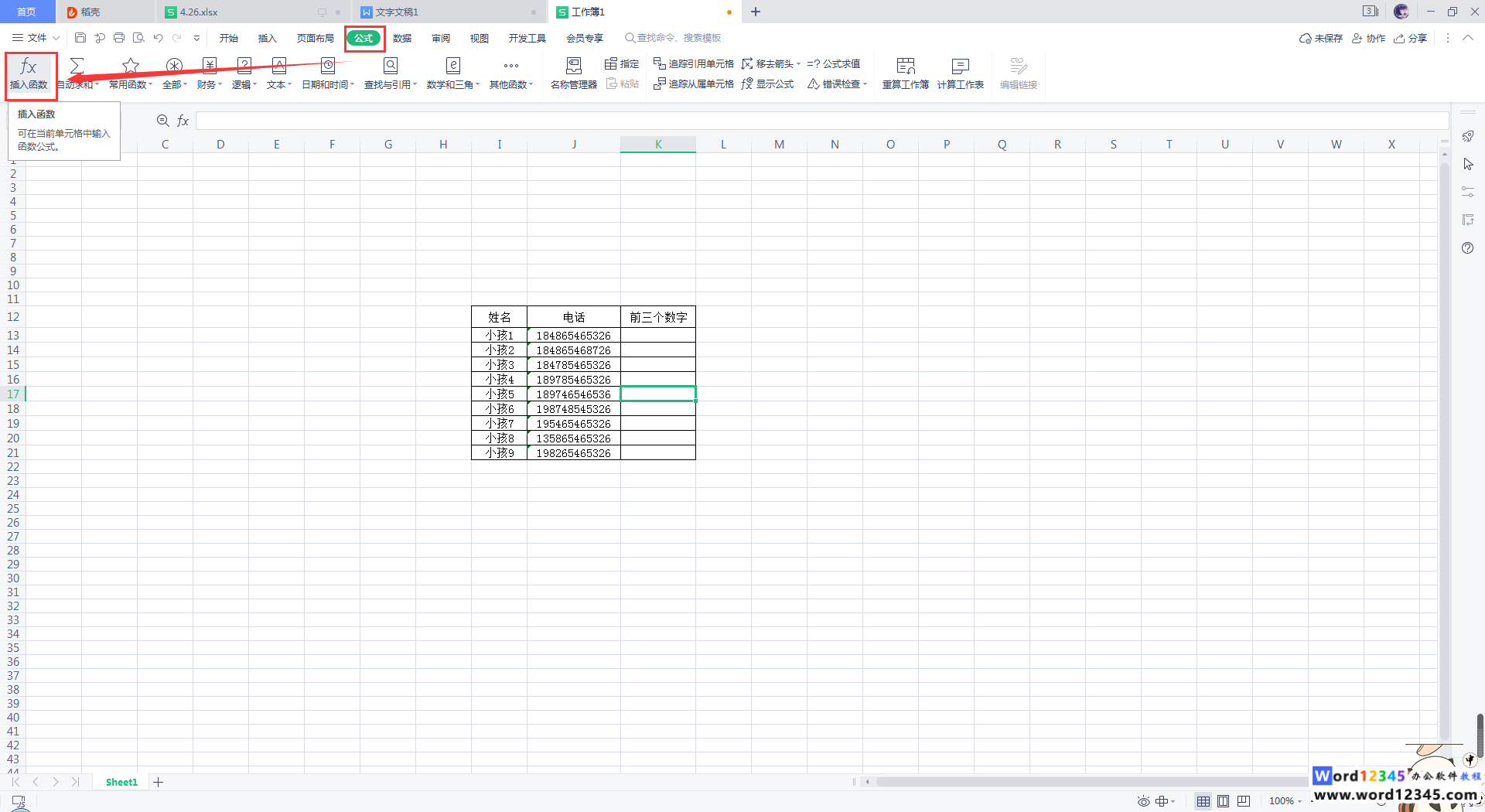Click the Save icon in quick toolbar
Viewport: 1485px width, 812px height.
(x=80, y=38)
